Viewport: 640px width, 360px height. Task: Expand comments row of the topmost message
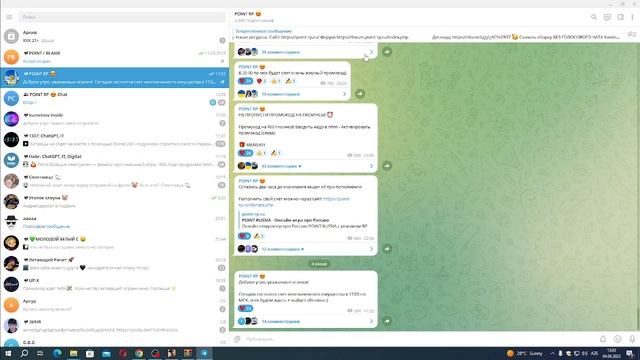(306, 52)
